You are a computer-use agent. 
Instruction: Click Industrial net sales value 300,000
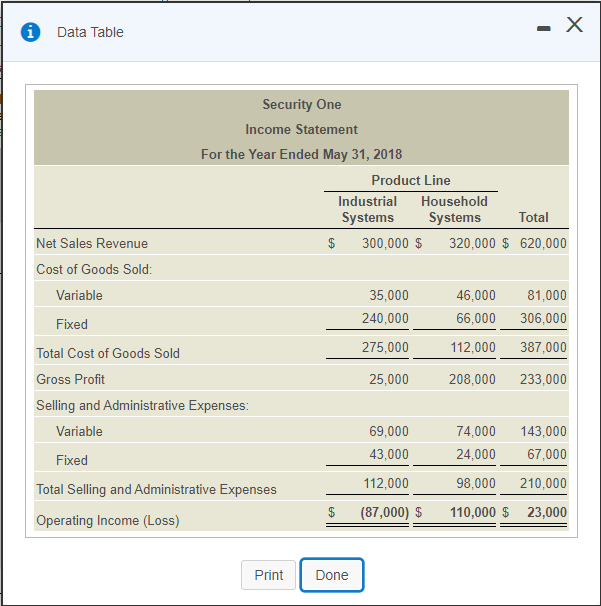click(x=385, y=243)
